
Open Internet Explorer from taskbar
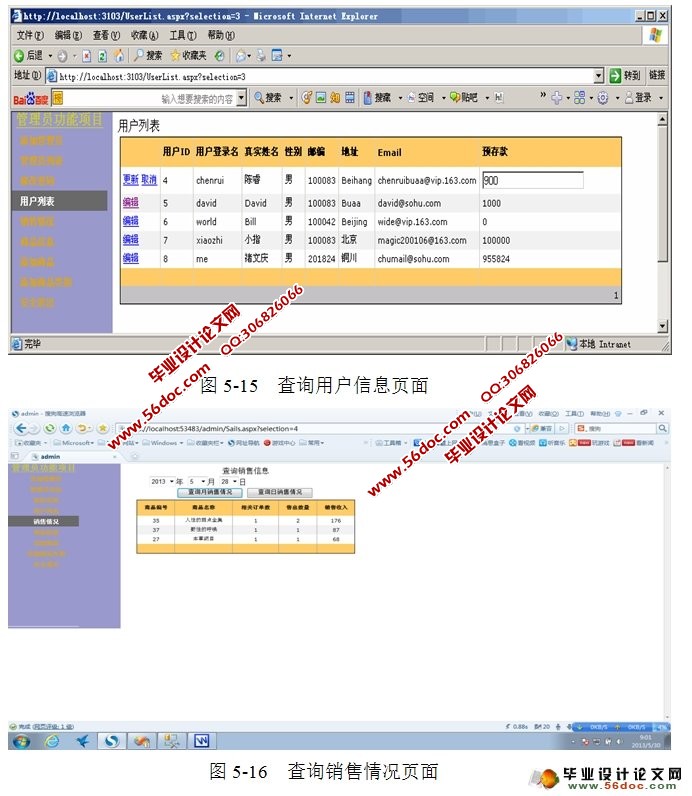[x=52, y=742]
